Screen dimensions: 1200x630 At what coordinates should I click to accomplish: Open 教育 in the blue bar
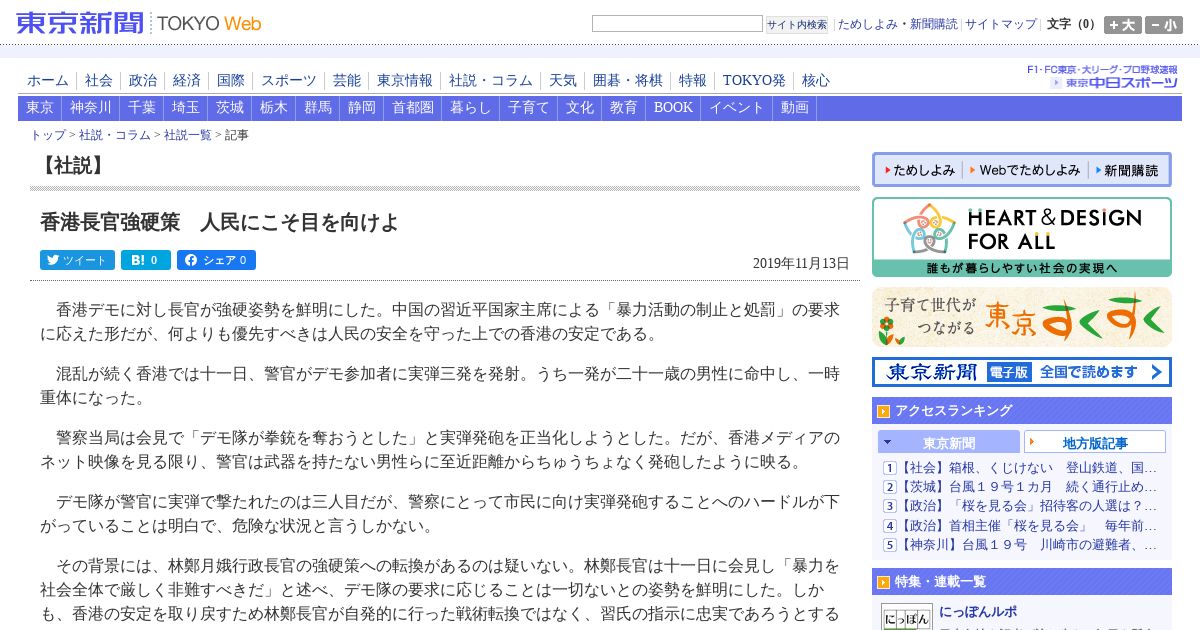(624, 108)
